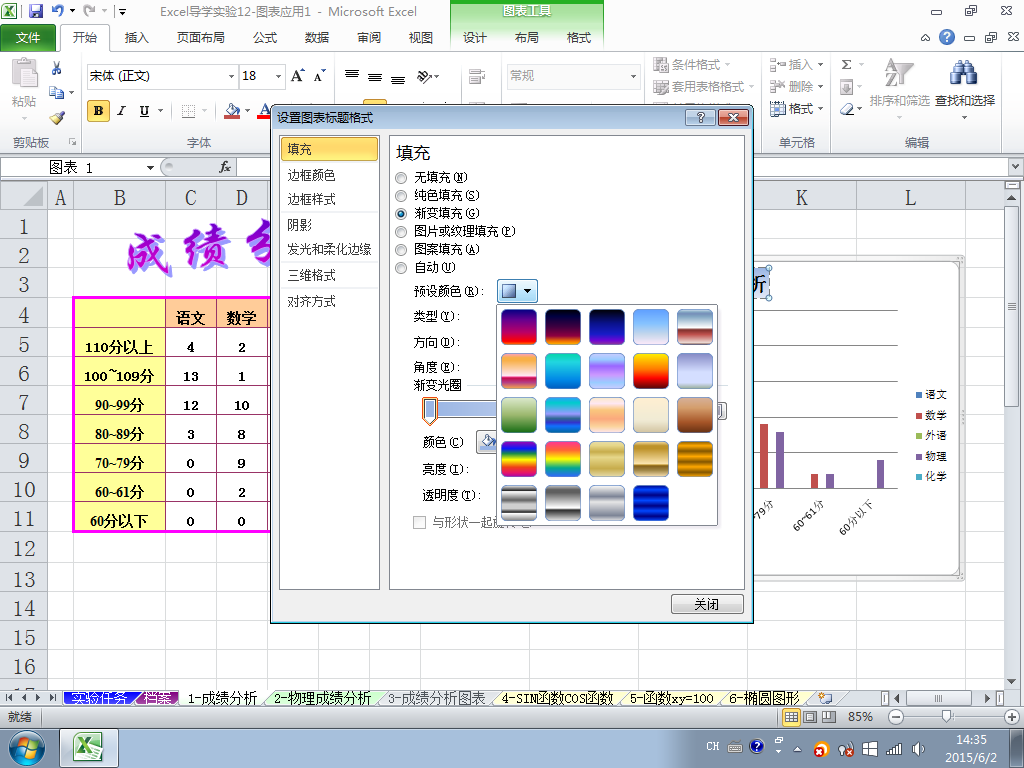
Task: Click the volume speaker tray icon
Action: (918, 749)
